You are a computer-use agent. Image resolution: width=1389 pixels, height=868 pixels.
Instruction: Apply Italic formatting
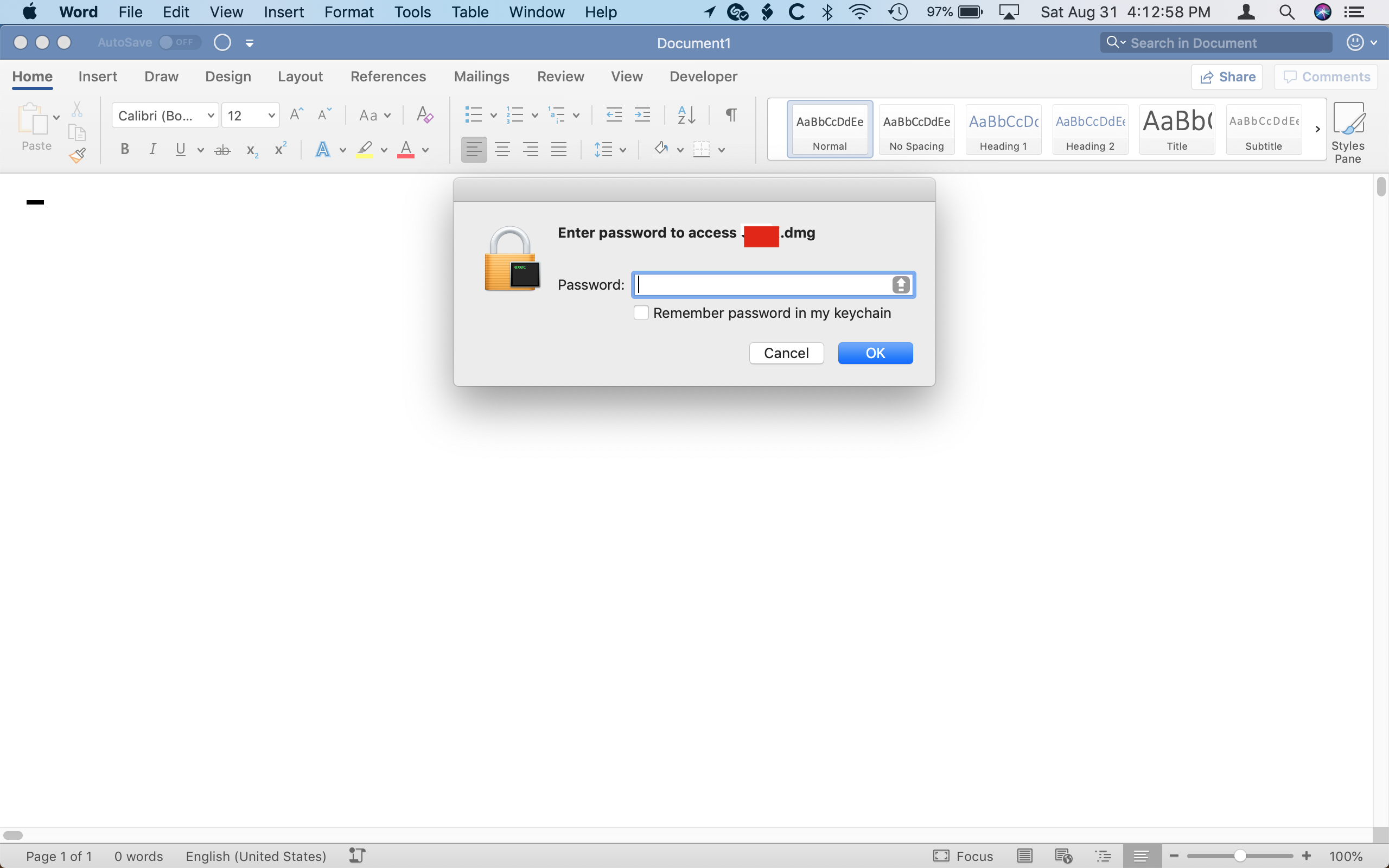click(x=152, y=150)
